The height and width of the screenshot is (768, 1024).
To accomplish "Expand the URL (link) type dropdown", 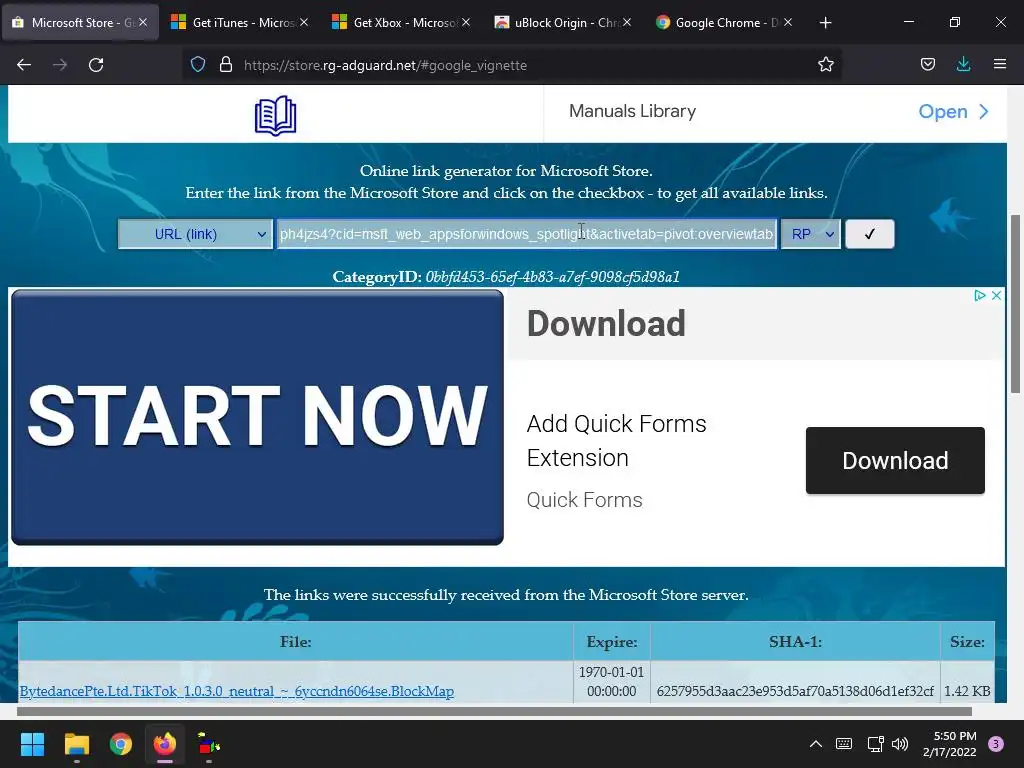I will click(x=195, y=234).
